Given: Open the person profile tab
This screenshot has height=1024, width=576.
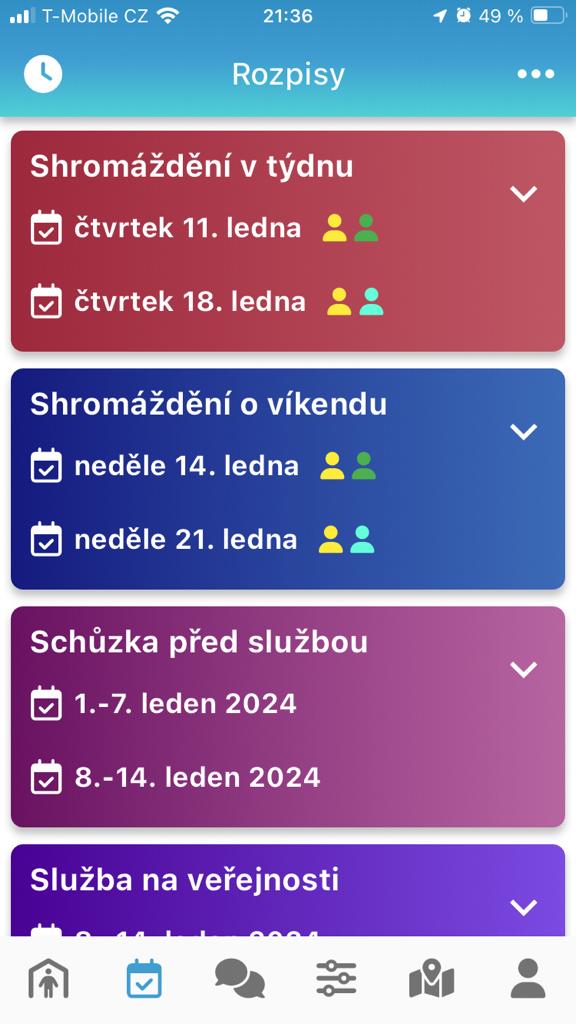Looking at the screenshot, I should (x=528, y=978).
